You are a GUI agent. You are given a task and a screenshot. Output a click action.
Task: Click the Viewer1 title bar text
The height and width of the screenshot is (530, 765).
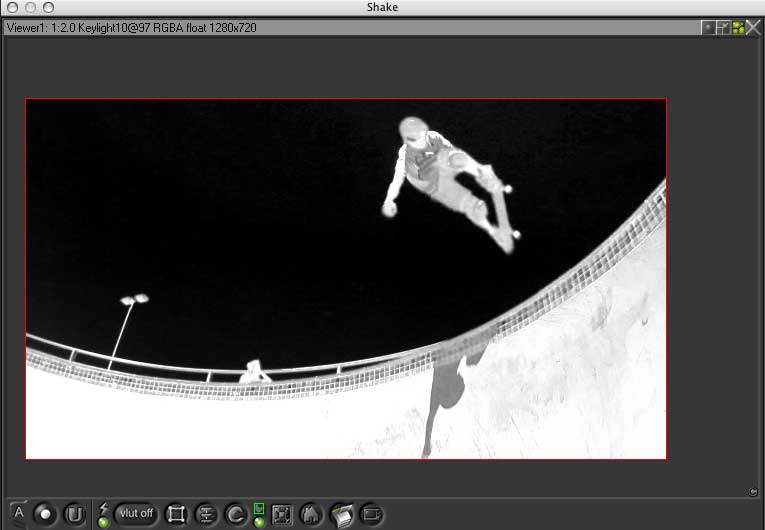tap(131, 28)
